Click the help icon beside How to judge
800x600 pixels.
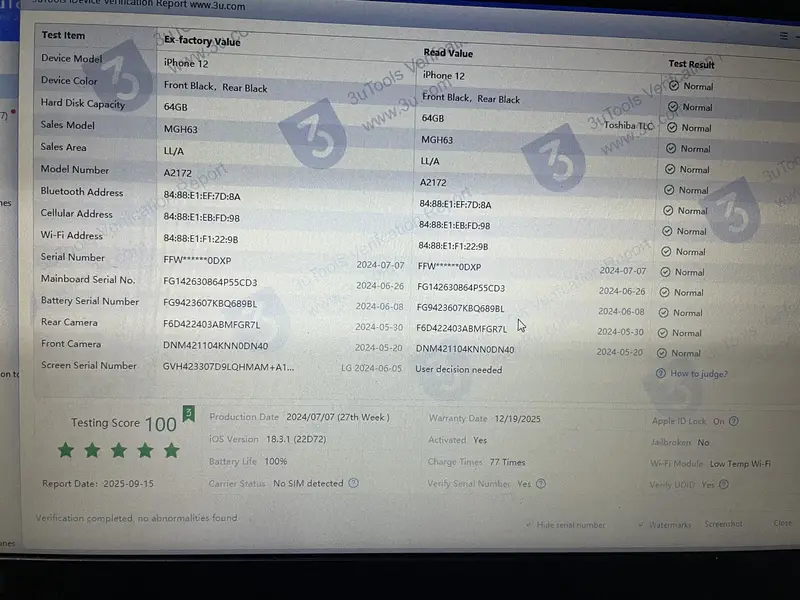(x=661, y=374)
